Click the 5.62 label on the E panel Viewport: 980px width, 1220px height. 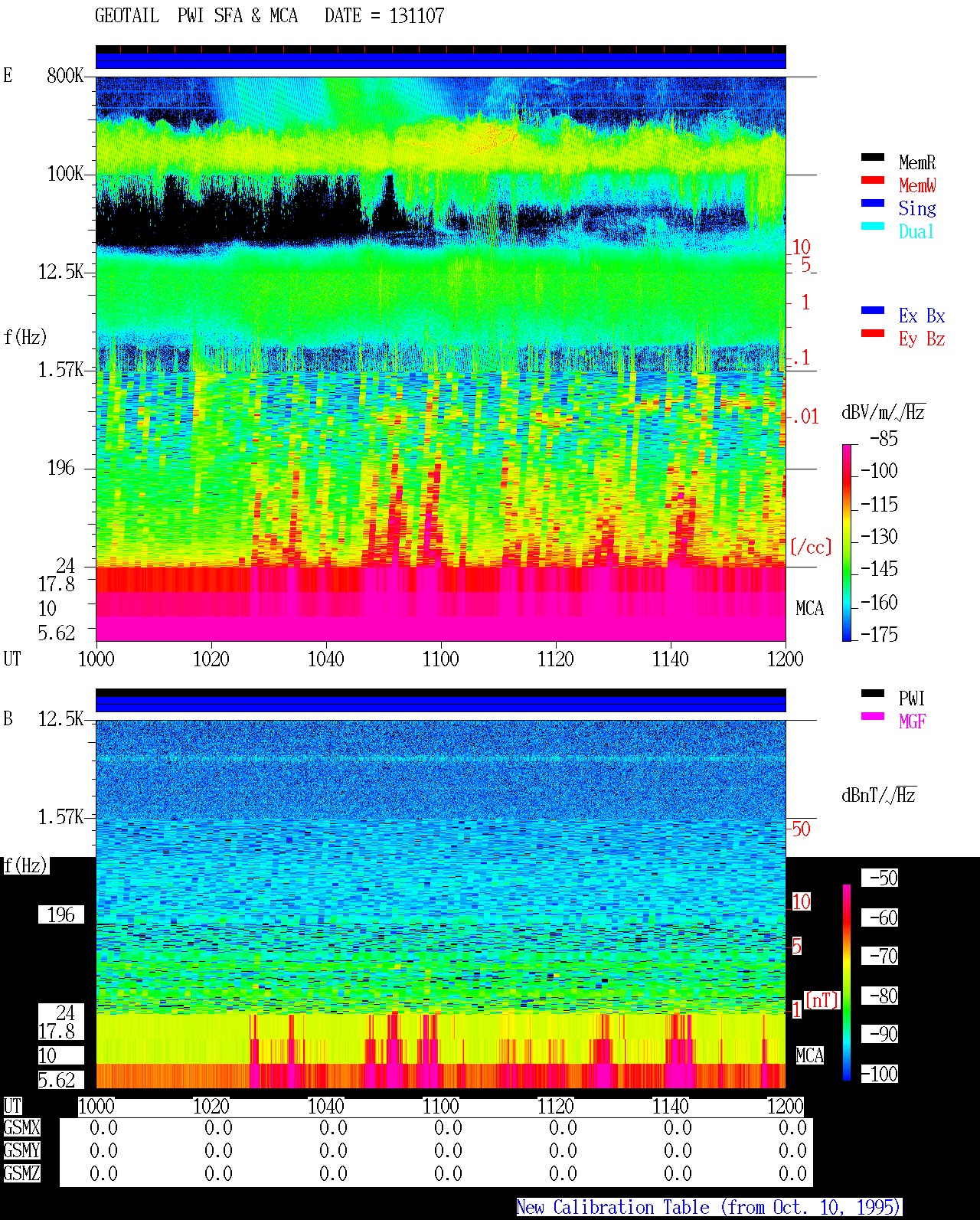57,633
